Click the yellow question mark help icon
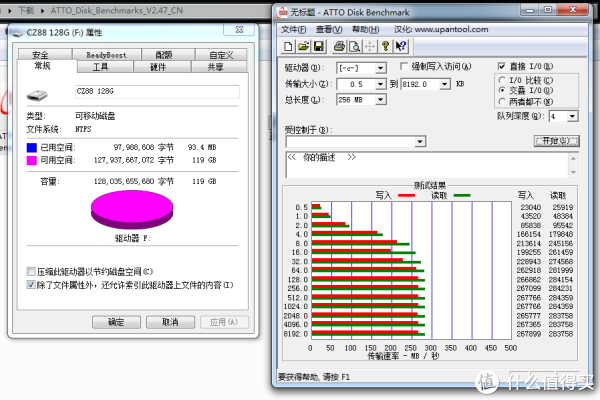Viewport: 600px width, 400px height. (385, 47)
